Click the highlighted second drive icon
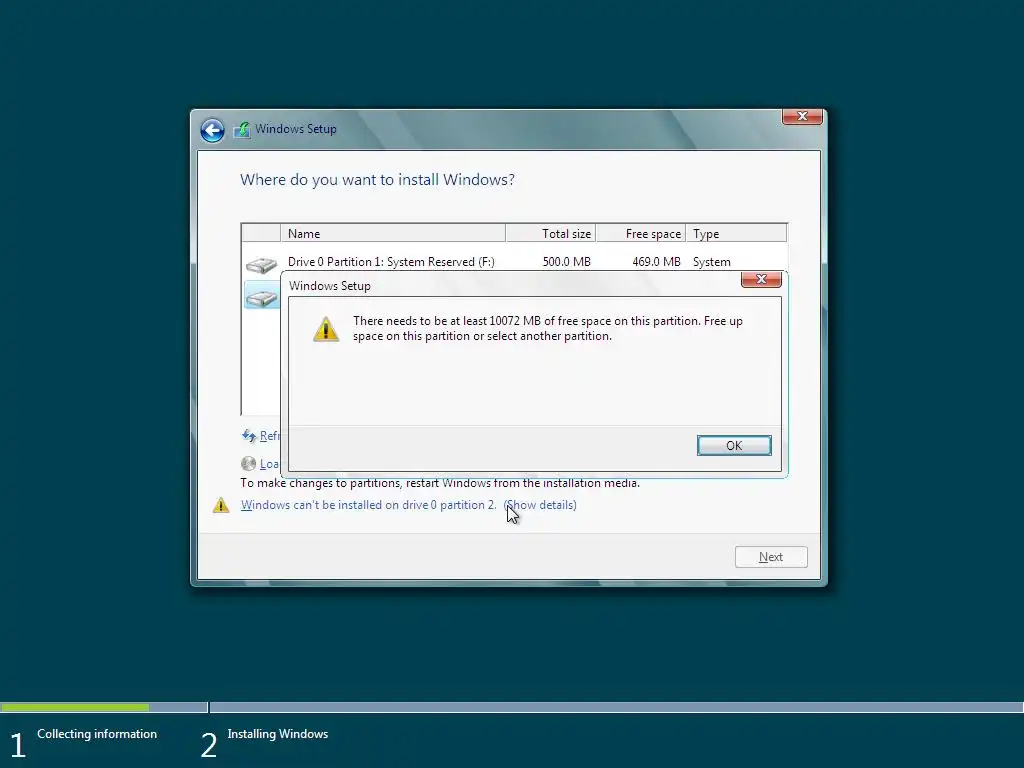This screenshot has width=1024, height=768. [x=261, y=298]
